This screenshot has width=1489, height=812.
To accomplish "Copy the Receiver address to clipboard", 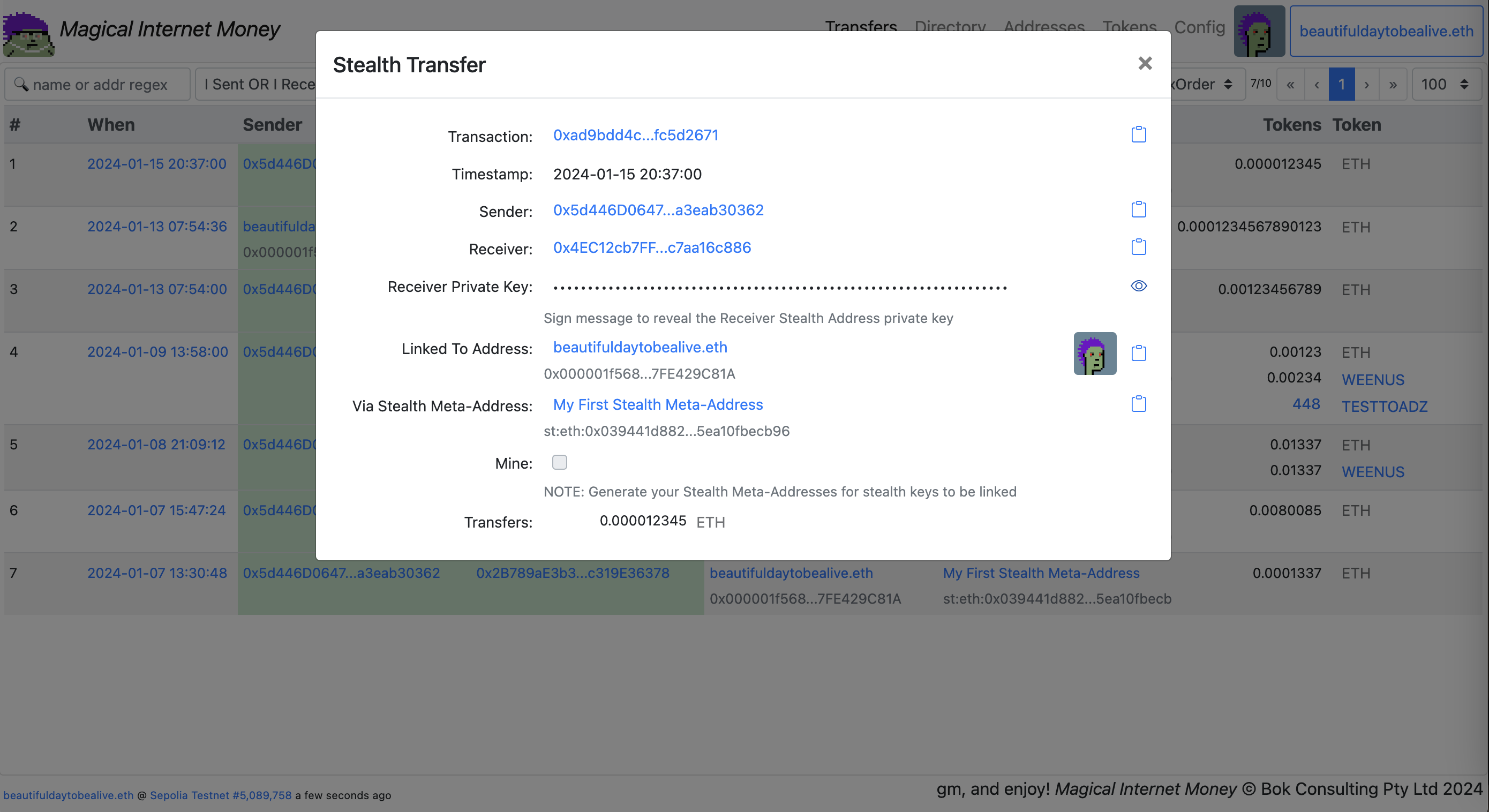I will (x=1138, y=247).
